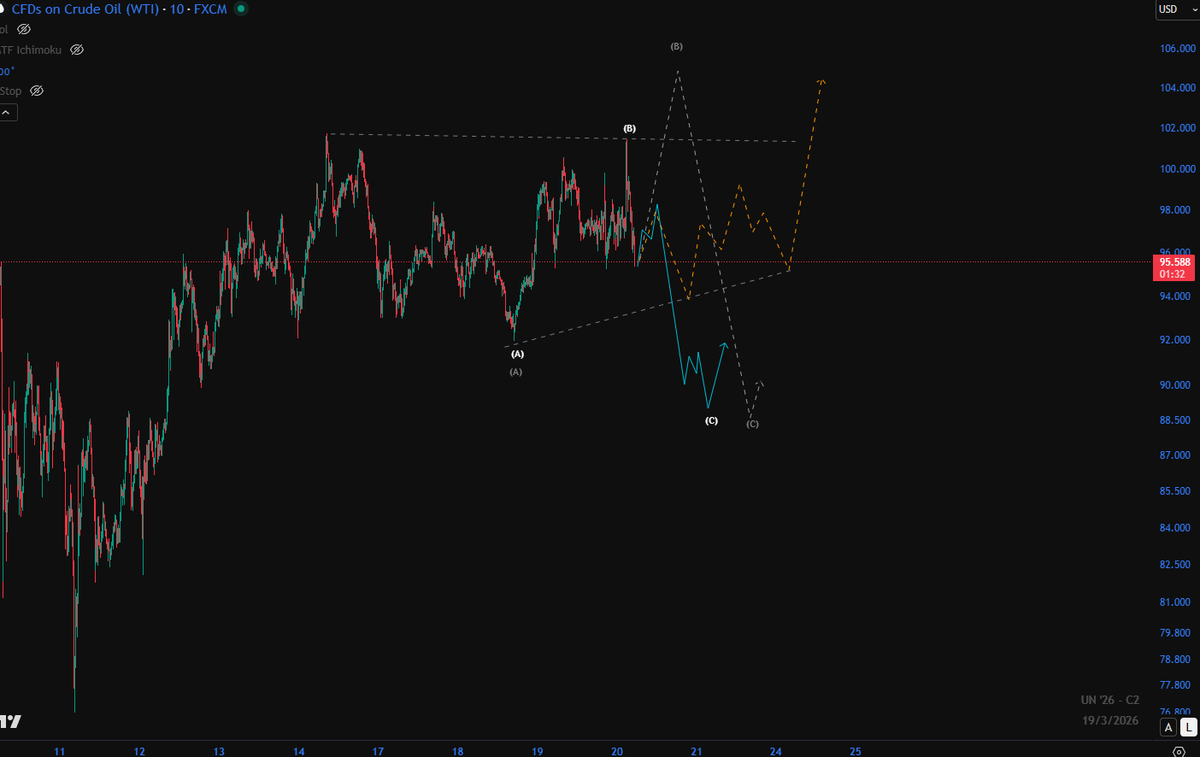
Task: Click date 11 on the time axis
Action: 60,751
